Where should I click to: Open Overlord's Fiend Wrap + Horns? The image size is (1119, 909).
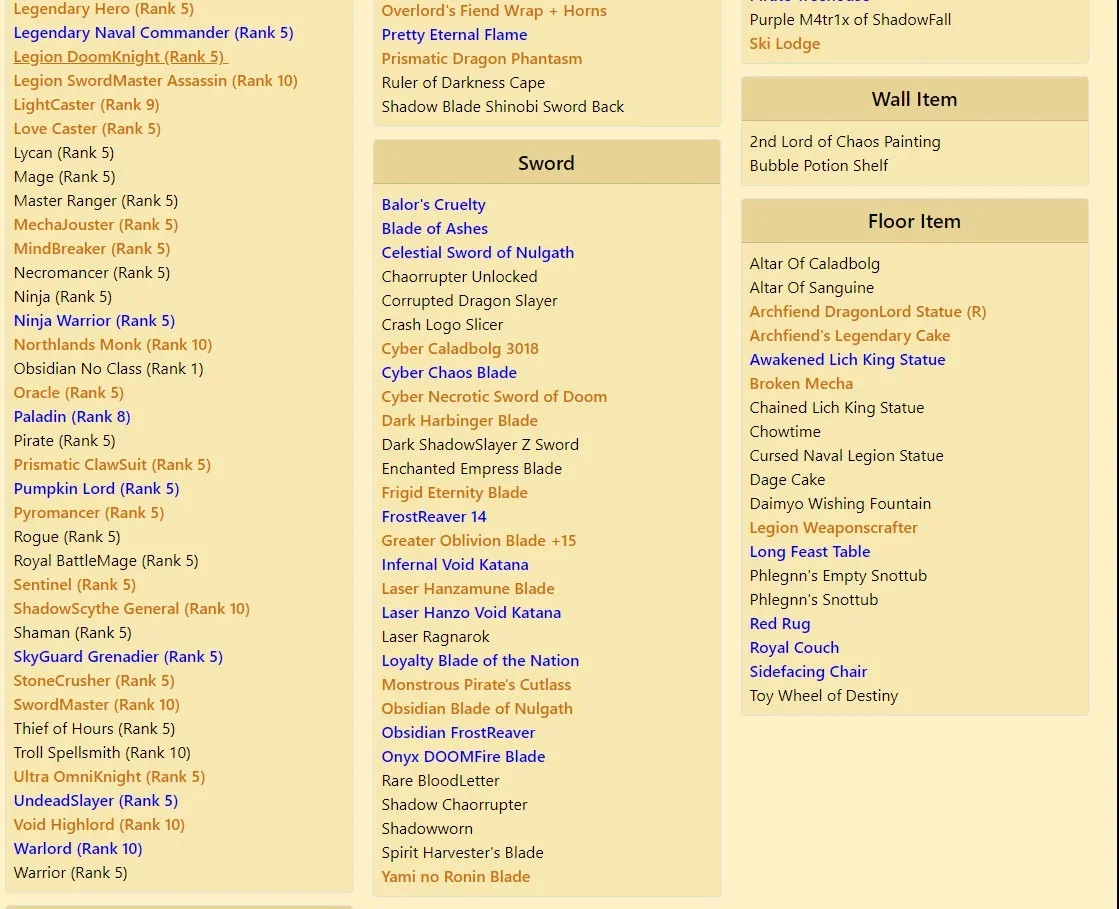[494, 11]
